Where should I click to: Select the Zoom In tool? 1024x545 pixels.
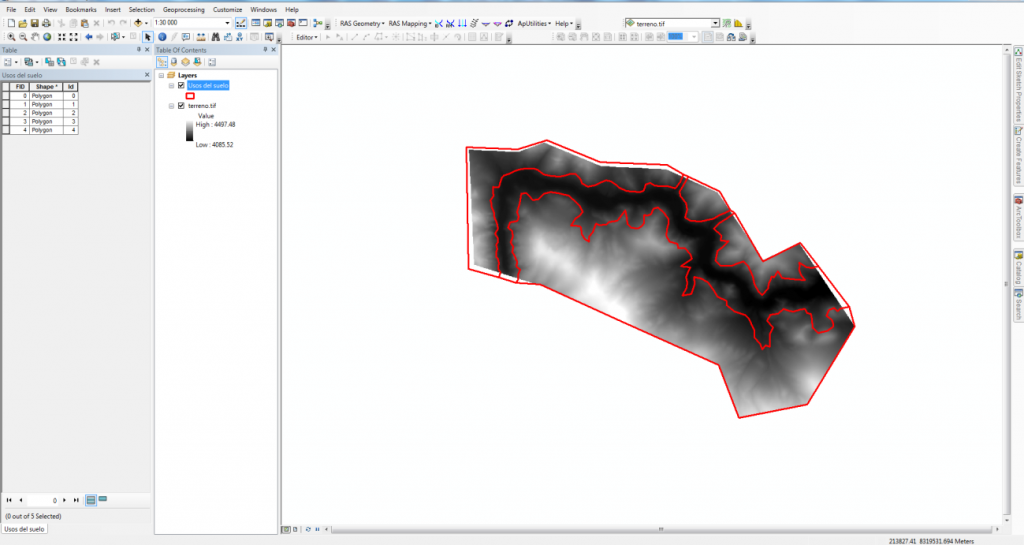coord(10,37)
